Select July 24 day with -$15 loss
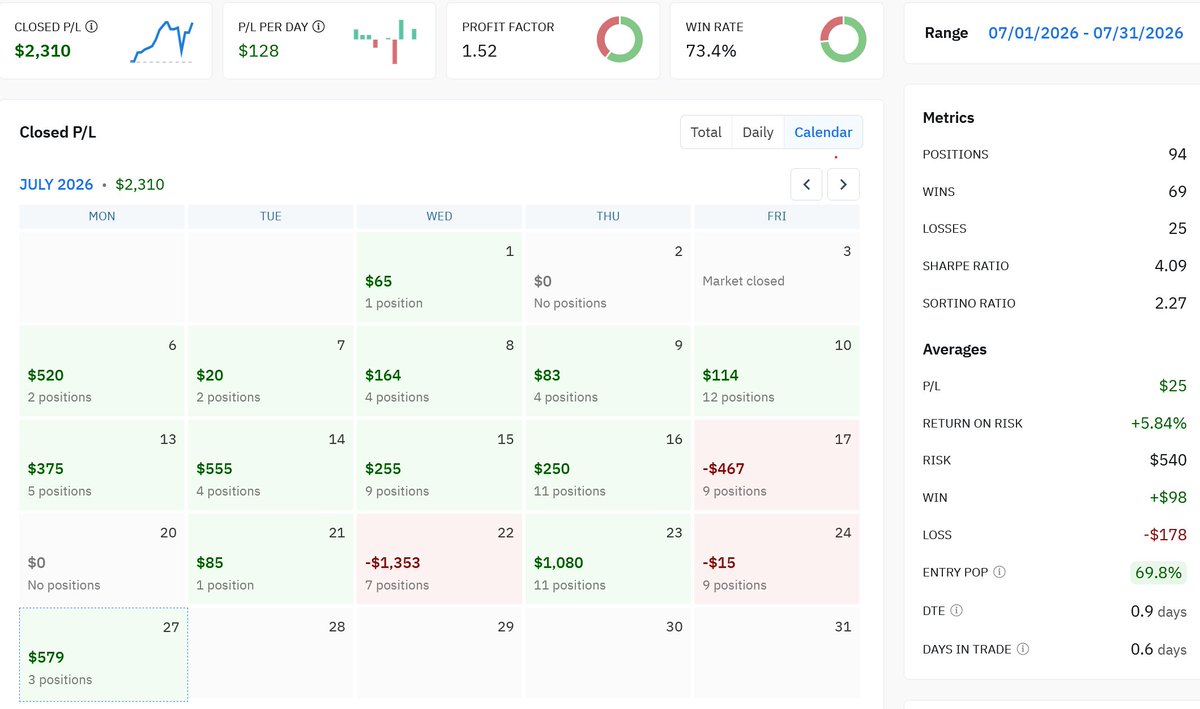1200x709 pixels. coord(777,559)
